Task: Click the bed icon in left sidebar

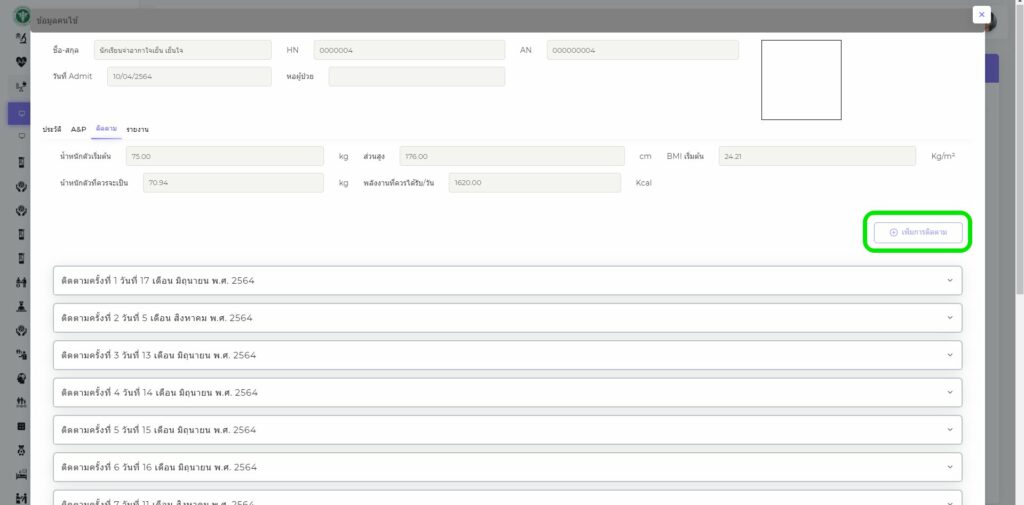Action: 21,474
